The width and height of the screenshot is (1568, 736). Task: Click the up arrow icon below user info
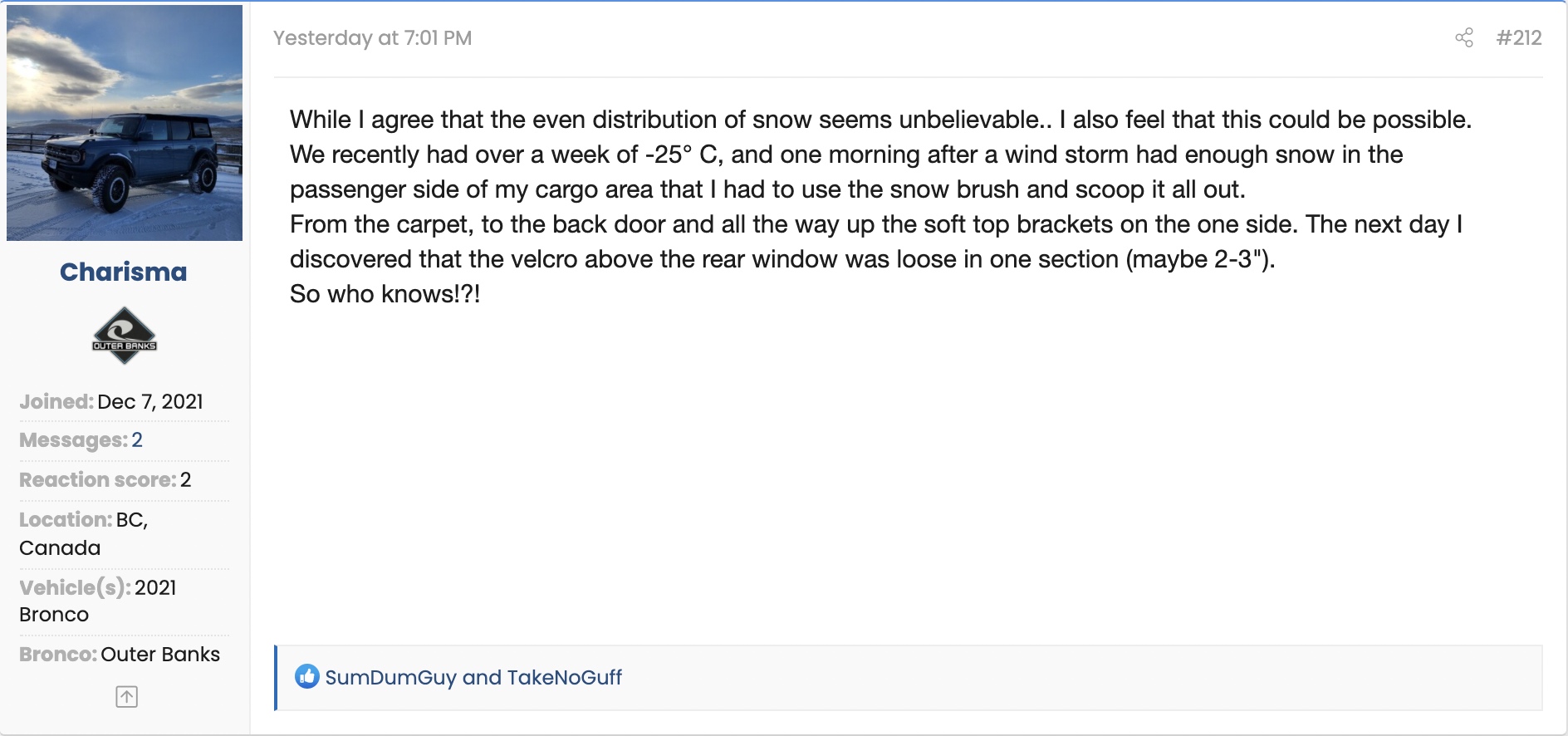(126, 697)
